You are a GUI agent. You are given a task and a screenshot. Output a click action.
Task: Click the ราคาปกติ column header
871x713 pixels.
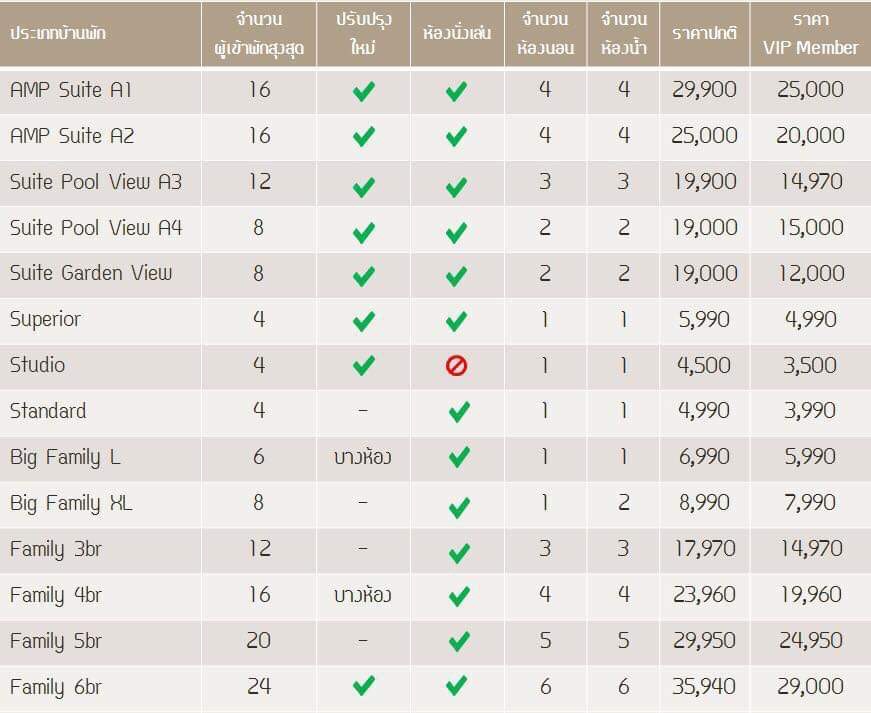[704, 33]
